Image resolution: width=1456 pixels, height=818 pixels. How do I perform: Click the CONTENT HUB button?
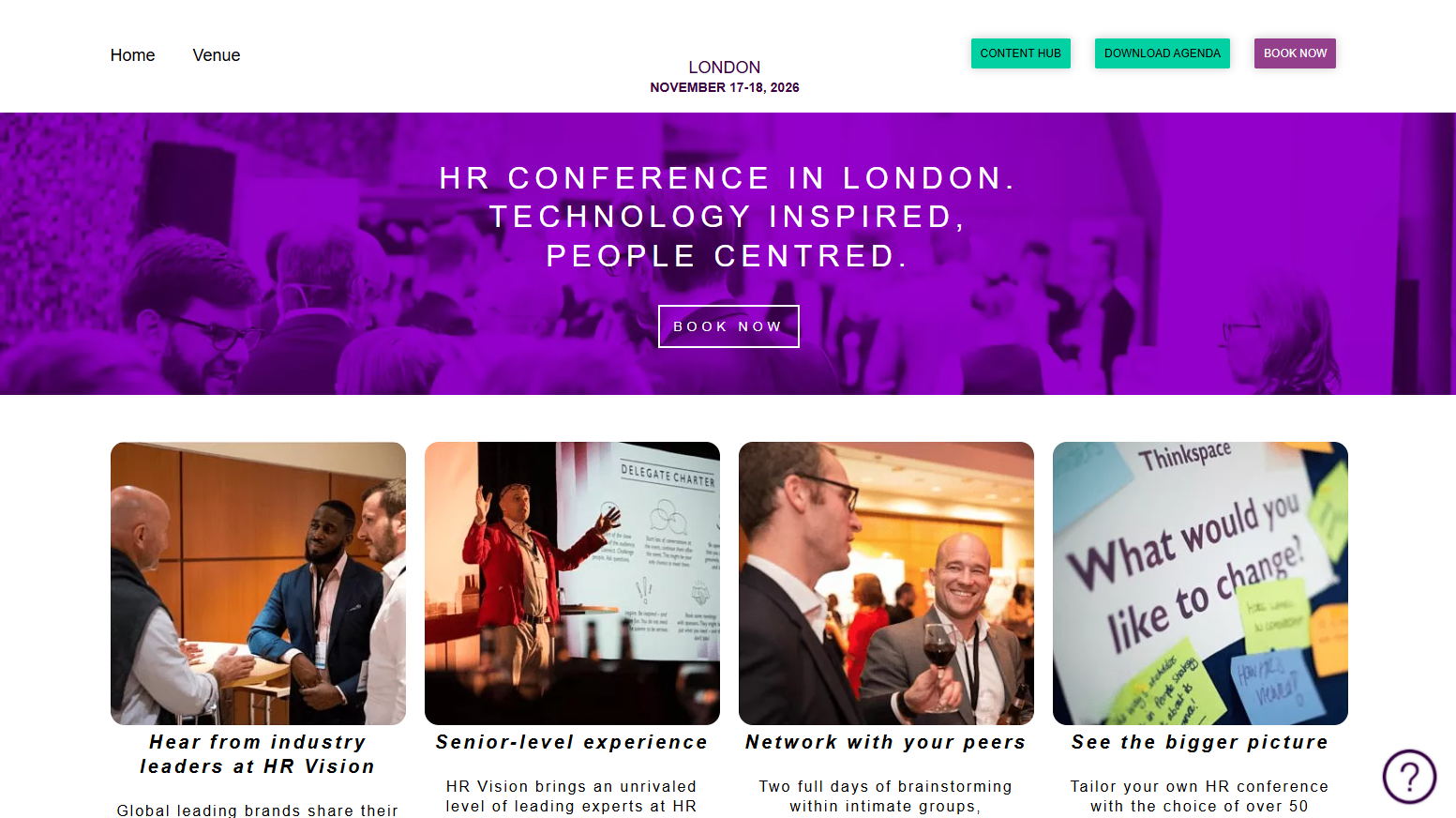click(1020, 53)
